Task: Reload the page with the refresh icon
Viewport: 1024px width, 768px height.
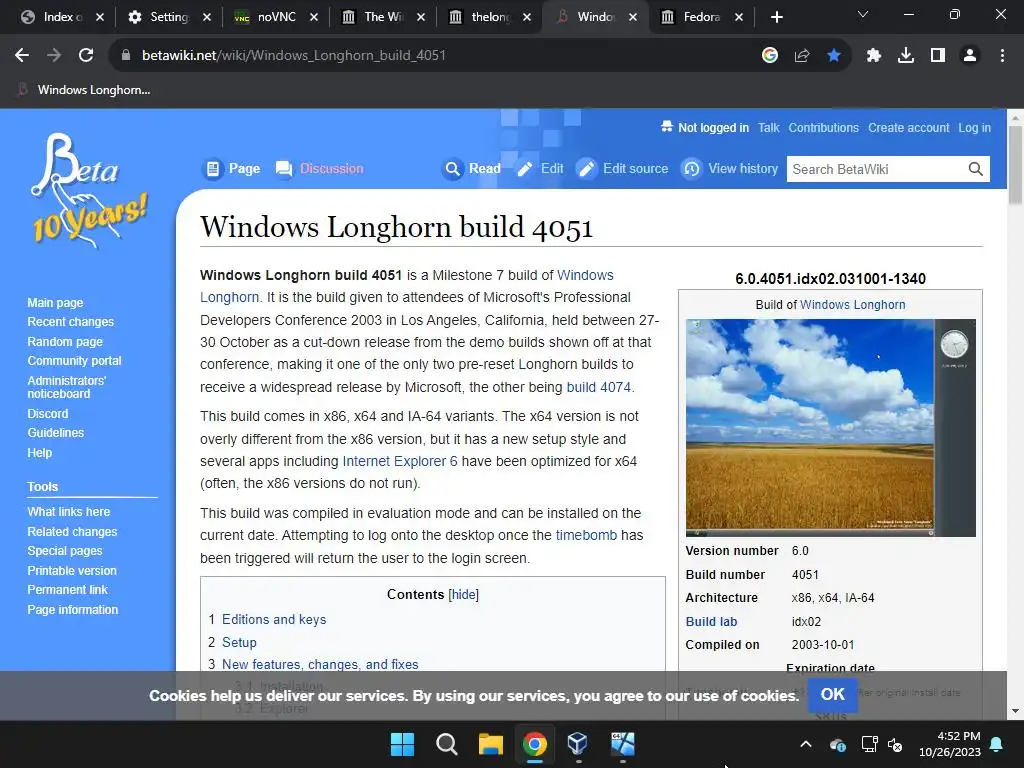Action: [x=86, y=56]
